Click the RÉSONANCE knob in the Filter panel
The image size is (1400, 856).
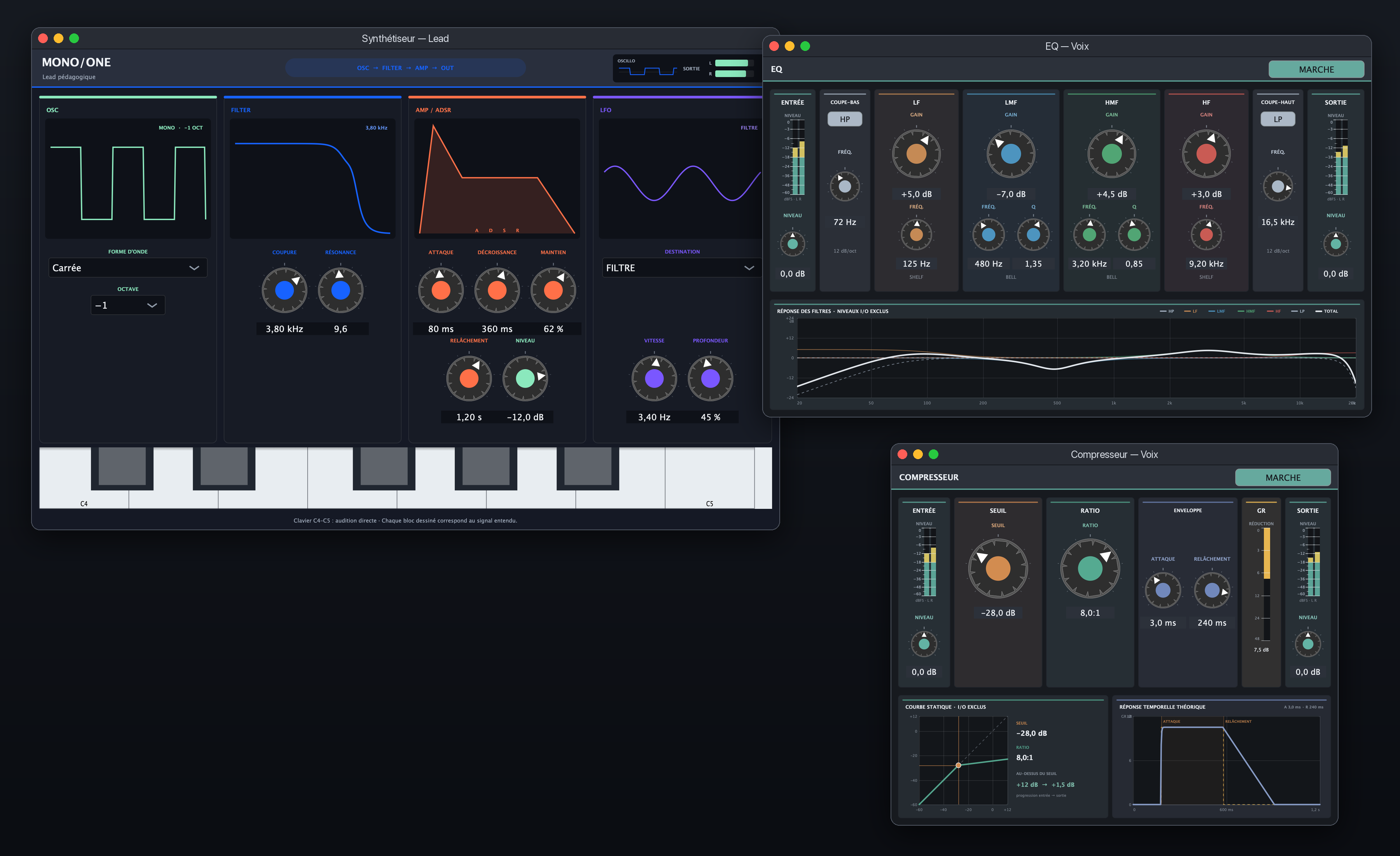340,290
